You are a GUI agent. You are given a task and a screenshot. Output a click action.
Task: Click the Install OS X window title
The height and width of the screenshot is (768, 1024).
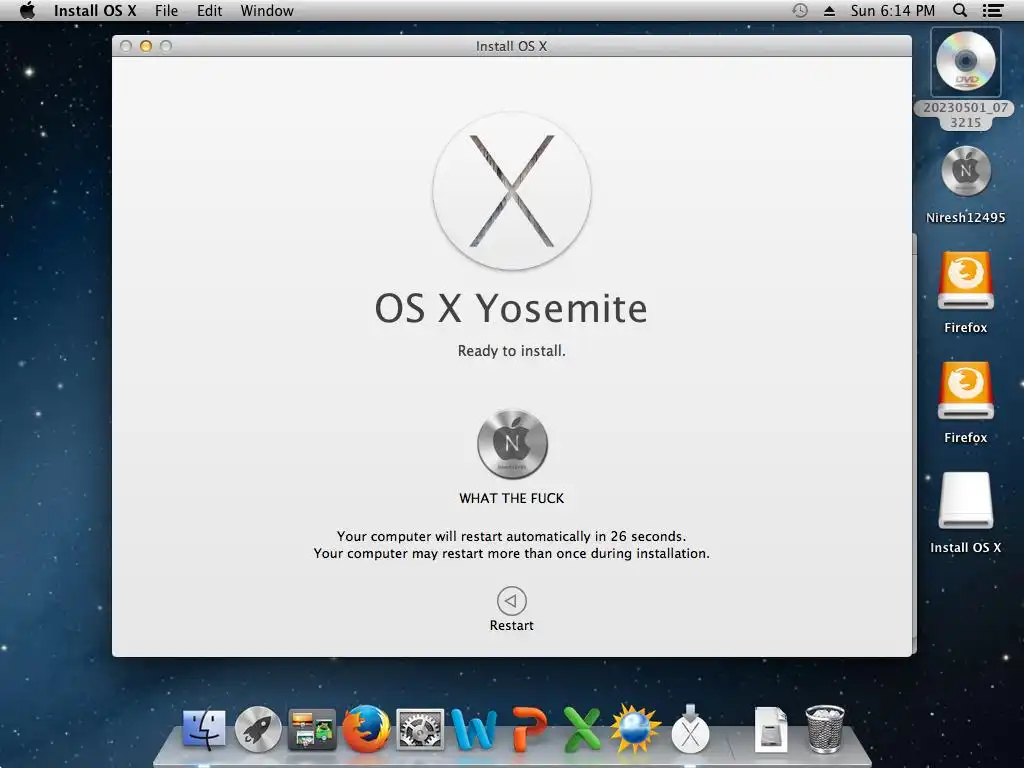click(511, 46)
